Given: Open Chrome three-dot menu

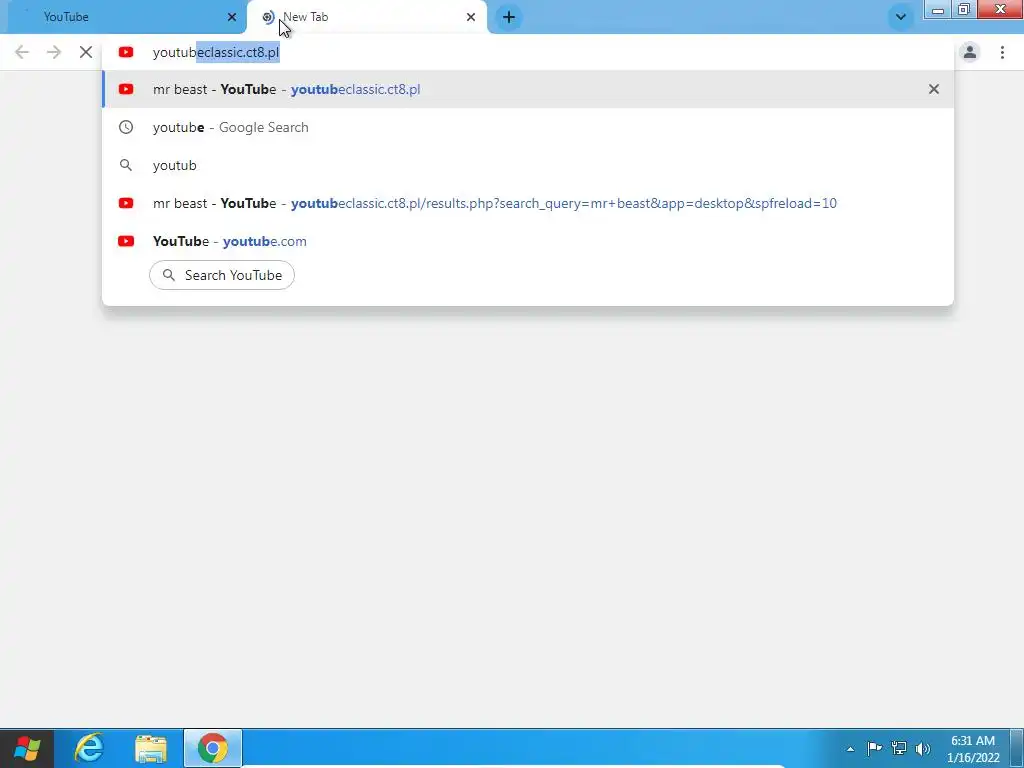Looking at the screenshot, I should pos(1002,52).
